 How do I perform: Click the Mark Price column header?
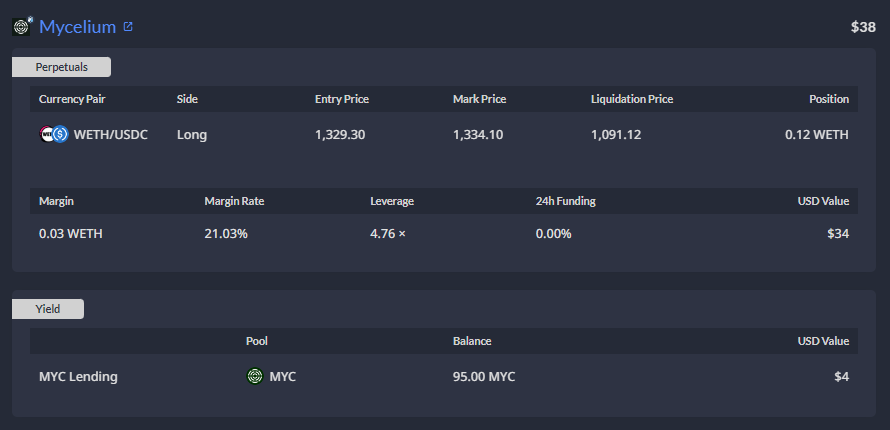pyautogui.click(x=480, y=99)
